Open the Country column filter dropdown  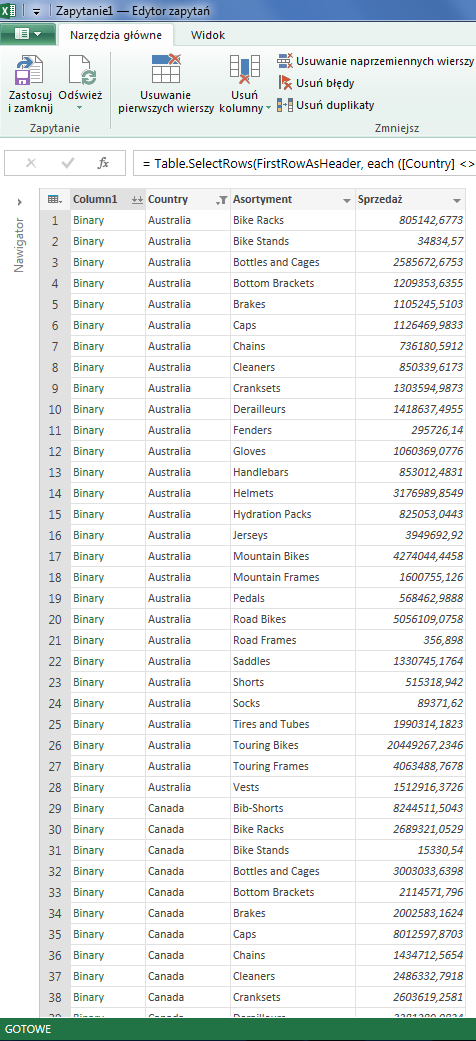point(222,200)
